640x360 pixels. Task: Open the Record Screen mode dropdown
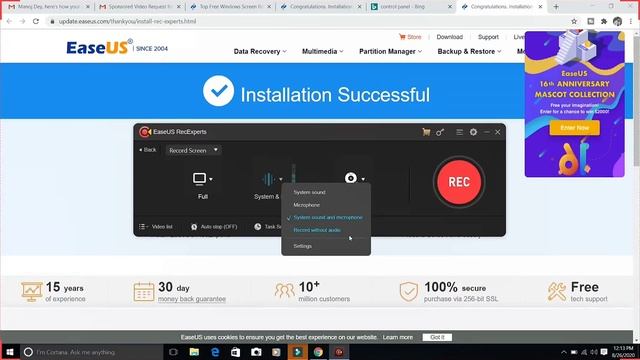pos(193,150)
